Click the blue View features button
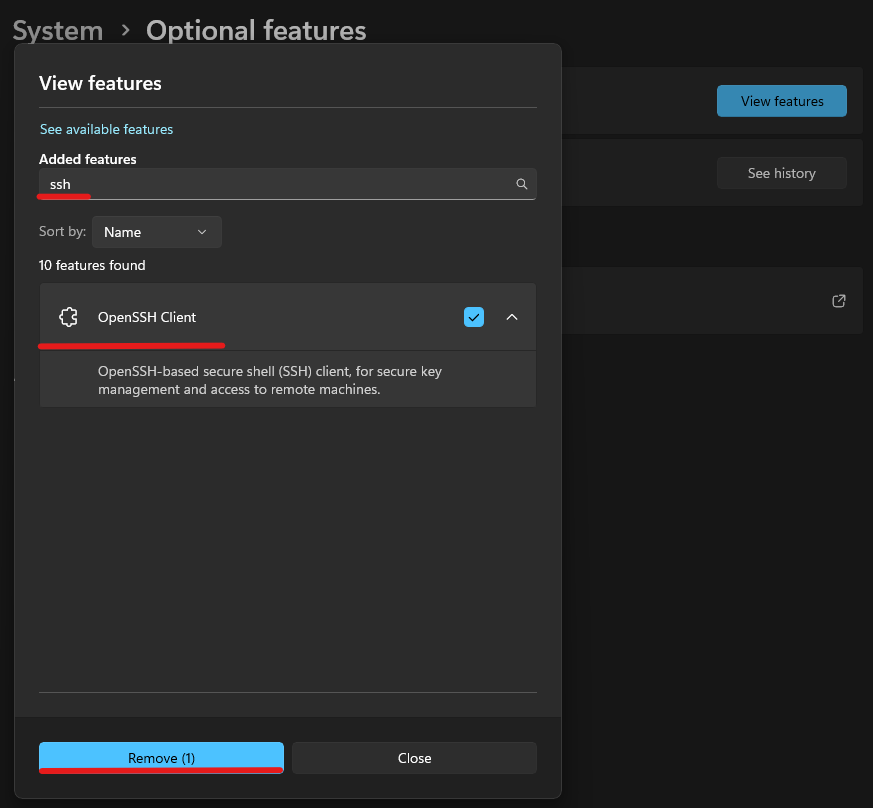The height and width of the screenshot is (808, 873). click(782, 101)
